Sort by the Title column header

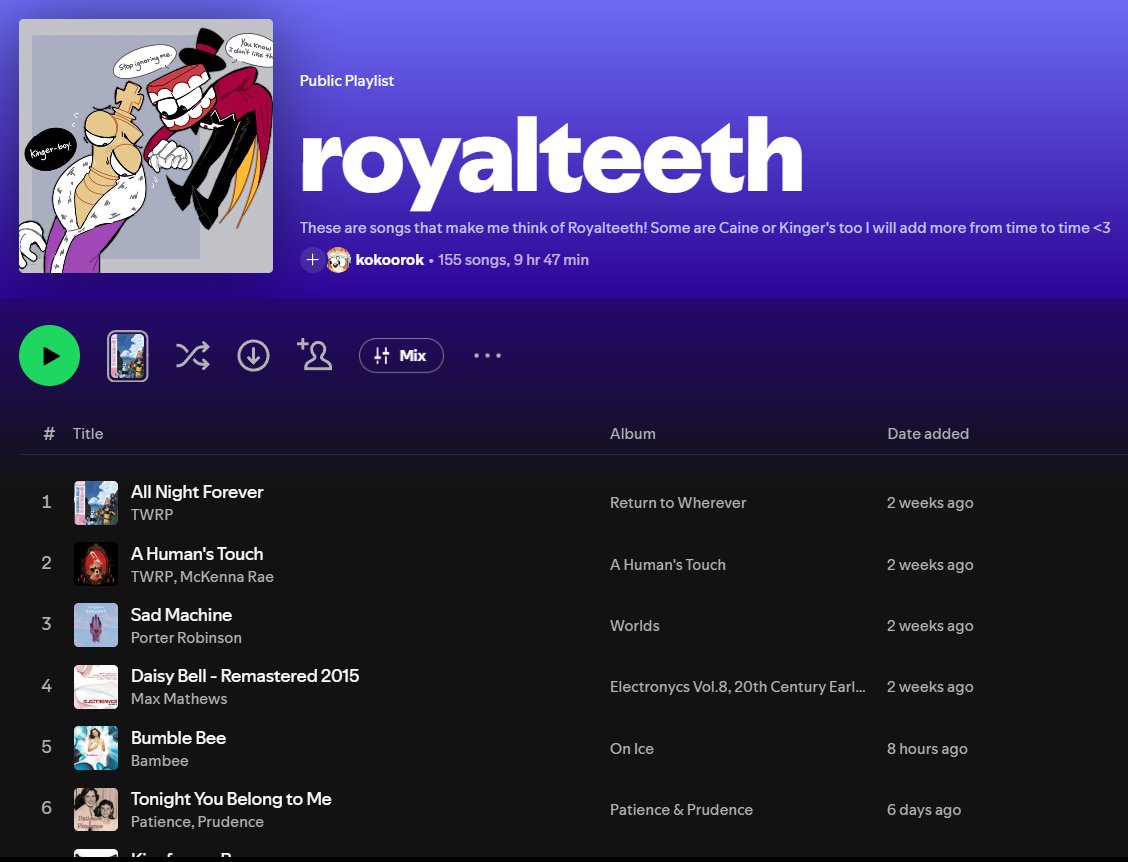(88, 434)
